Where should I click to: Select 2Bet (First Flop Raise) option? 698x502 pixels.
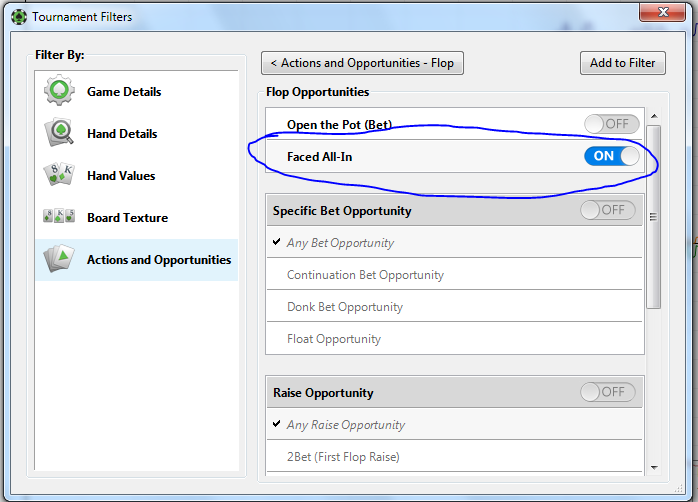click(x=343, y=457)
